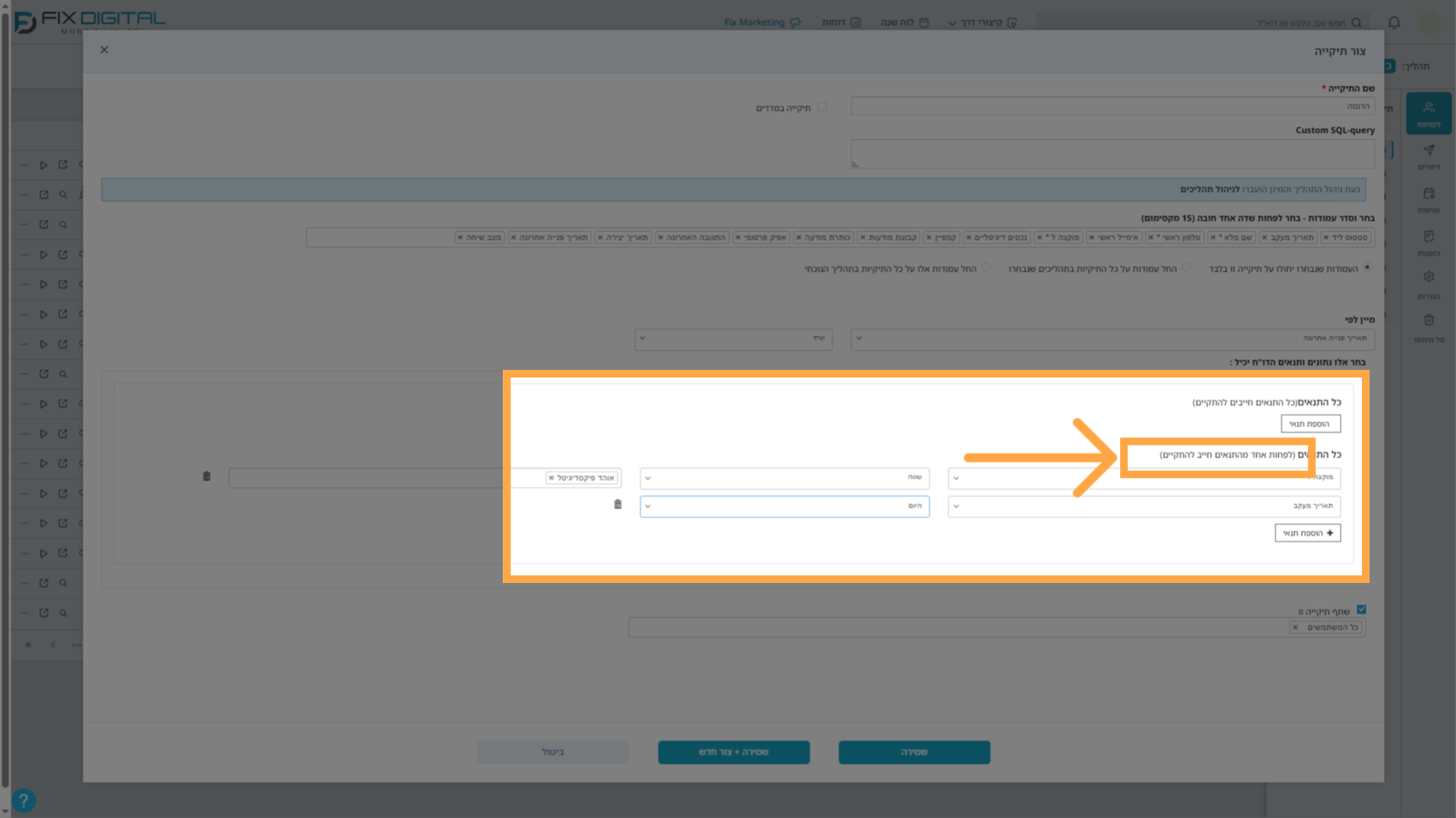Remove the 'קבוצת מודעות' column tag
The height and width of the screenshot is (818, 1456).
862,238
